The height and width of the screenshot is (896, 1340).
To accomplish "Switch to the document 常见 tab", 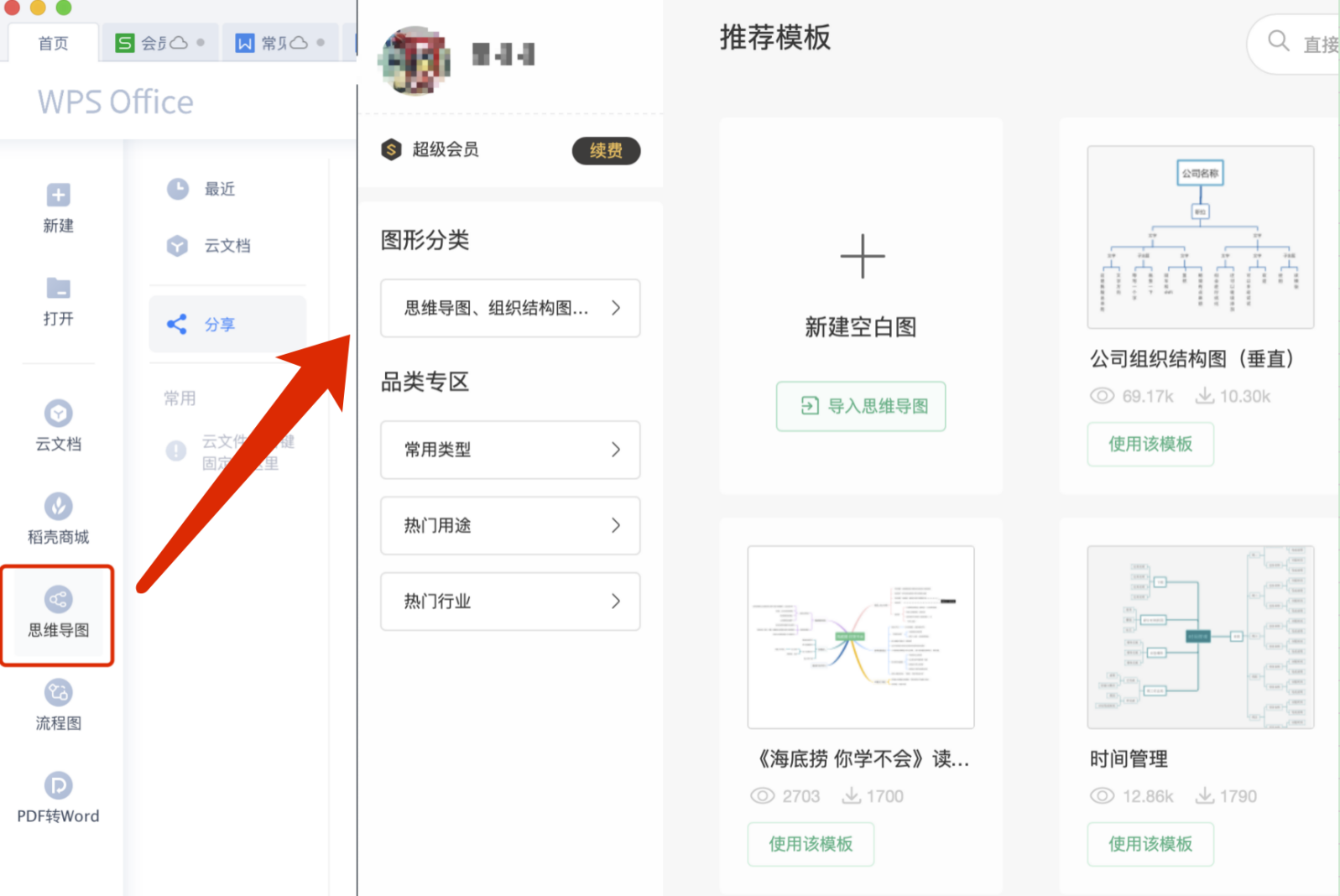I will (279, 43).
